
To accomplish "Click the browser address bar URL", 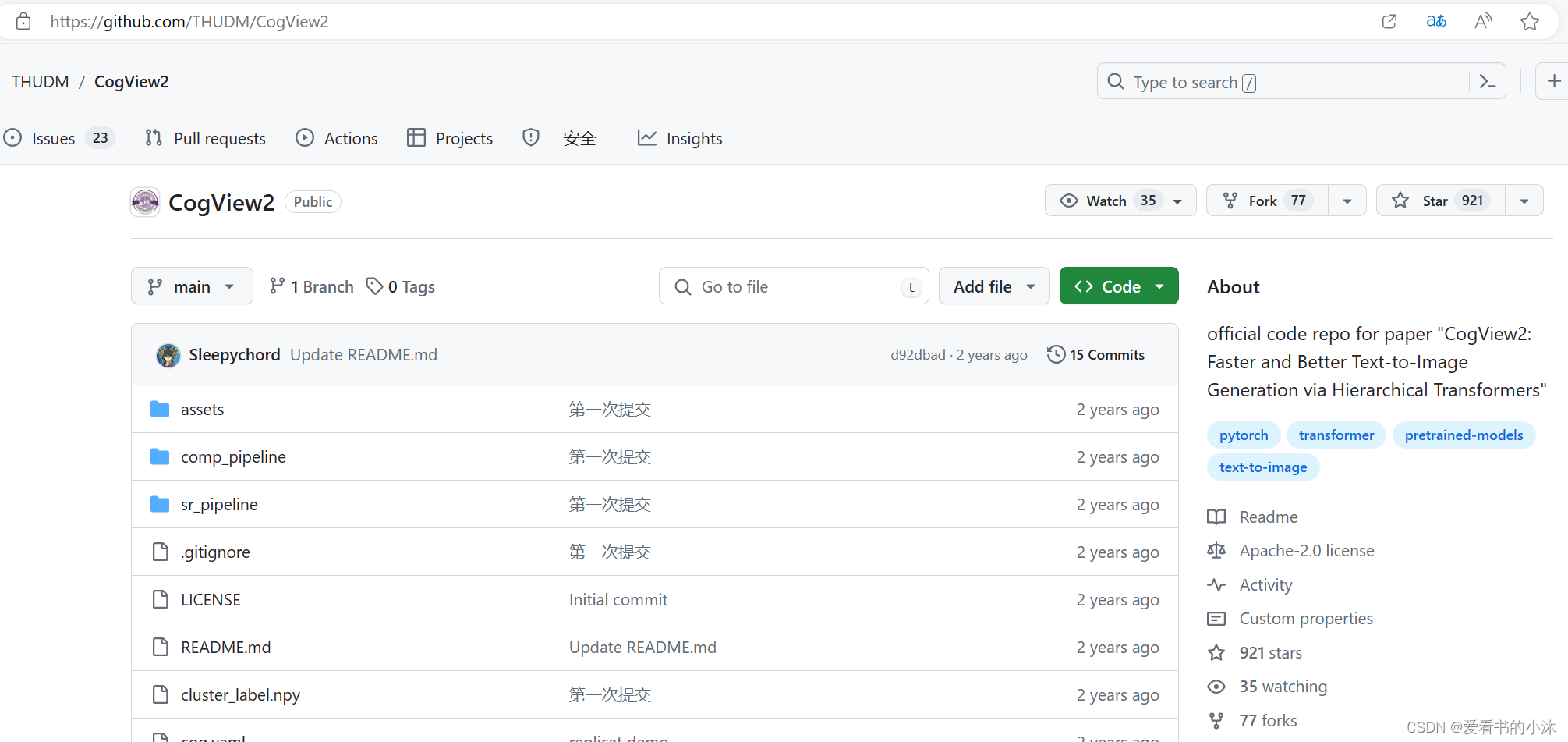I will pyautogui.click(x=189, y=21).
